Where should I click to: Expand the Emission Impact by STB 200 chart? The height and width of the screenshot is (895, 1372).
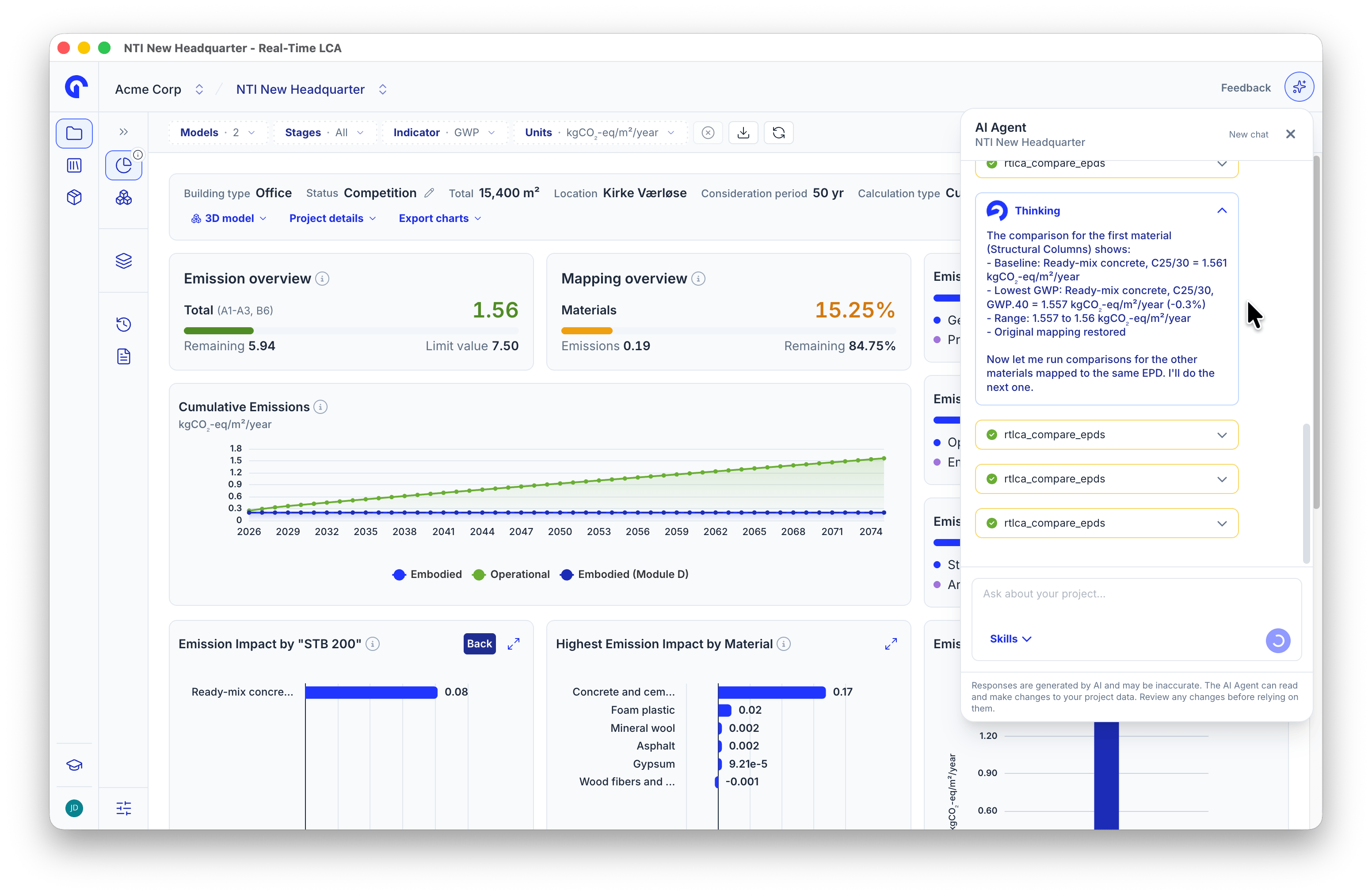pos(513,643)
